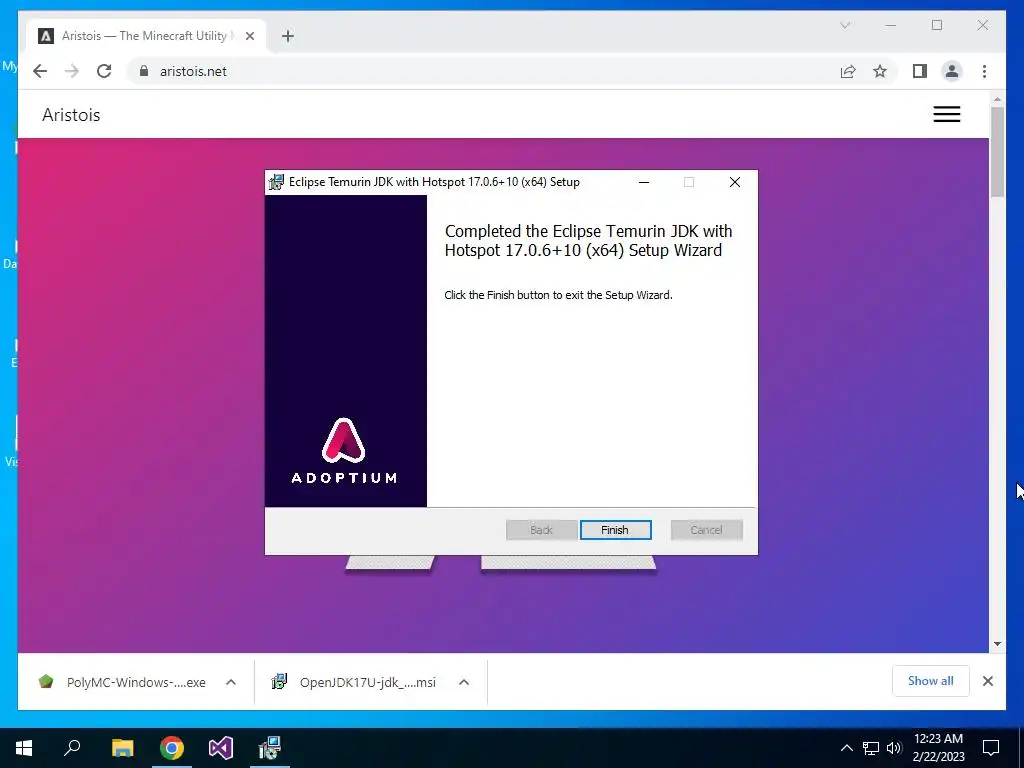Click the page vertical scrollbar thumb

(x=997, y=152)
